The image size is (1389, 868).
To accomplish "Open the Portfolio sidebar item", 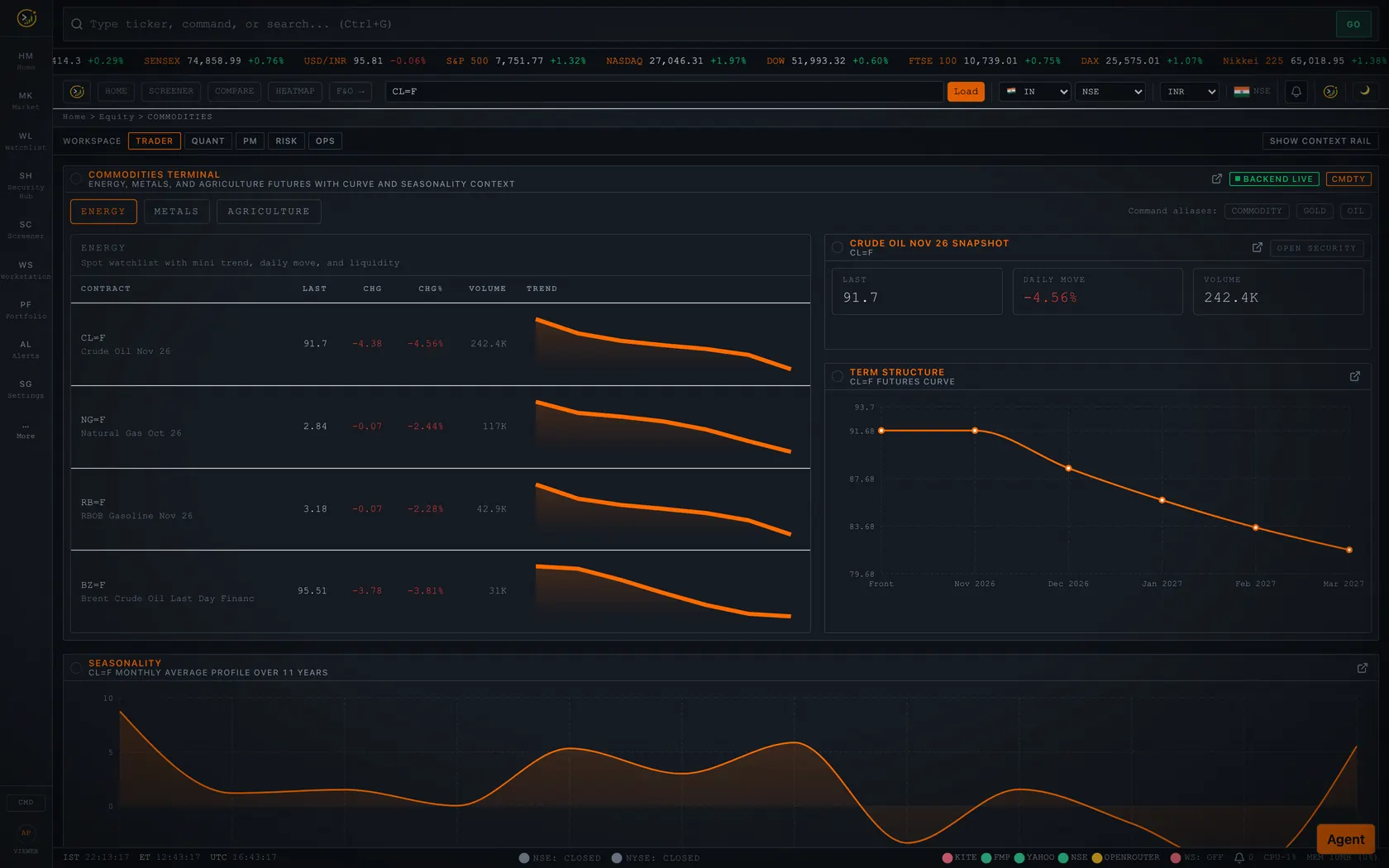I will (26, 309).
